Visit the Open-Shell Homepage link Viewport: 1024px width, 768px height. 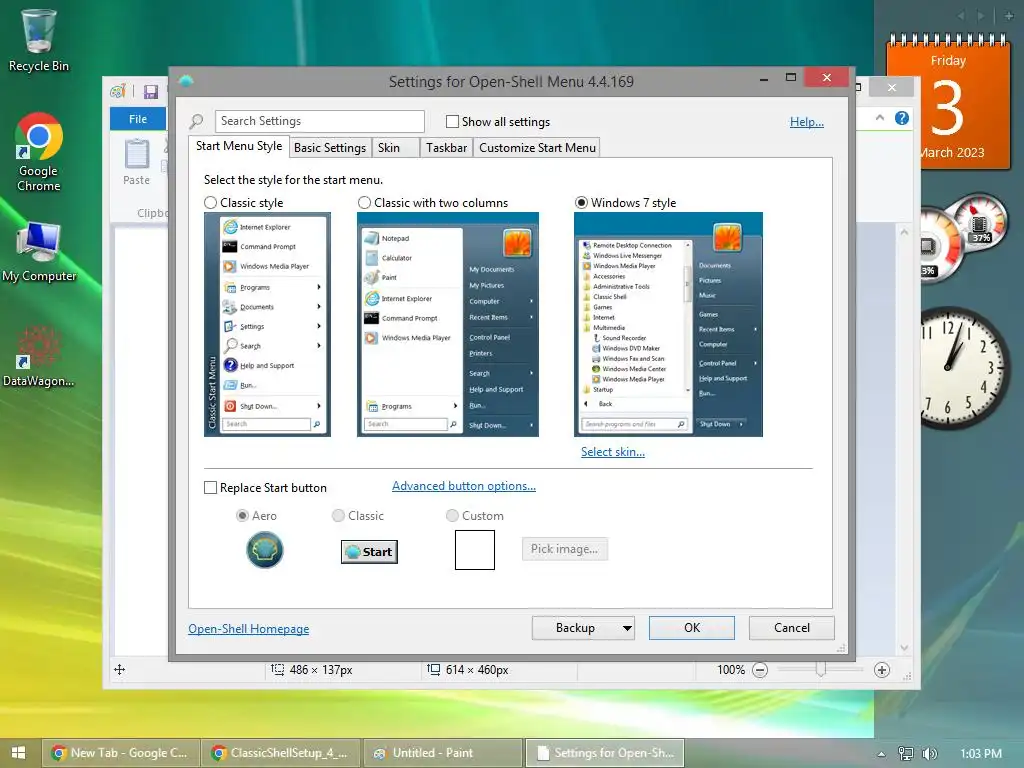click(x=249, y=629)
